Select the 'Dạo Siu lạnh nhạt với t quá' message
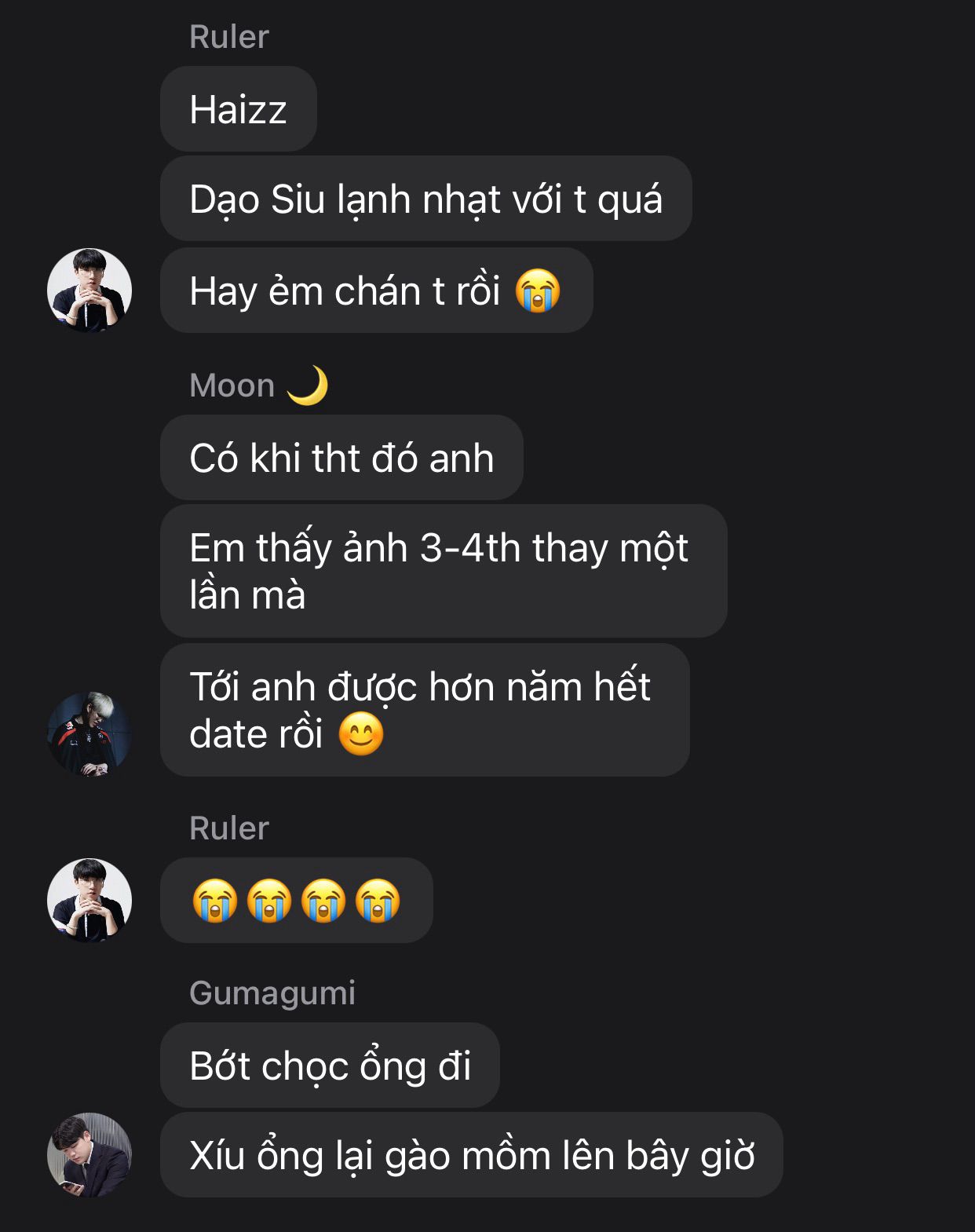This screenshot has height=1232, width=975. point(426,199)
